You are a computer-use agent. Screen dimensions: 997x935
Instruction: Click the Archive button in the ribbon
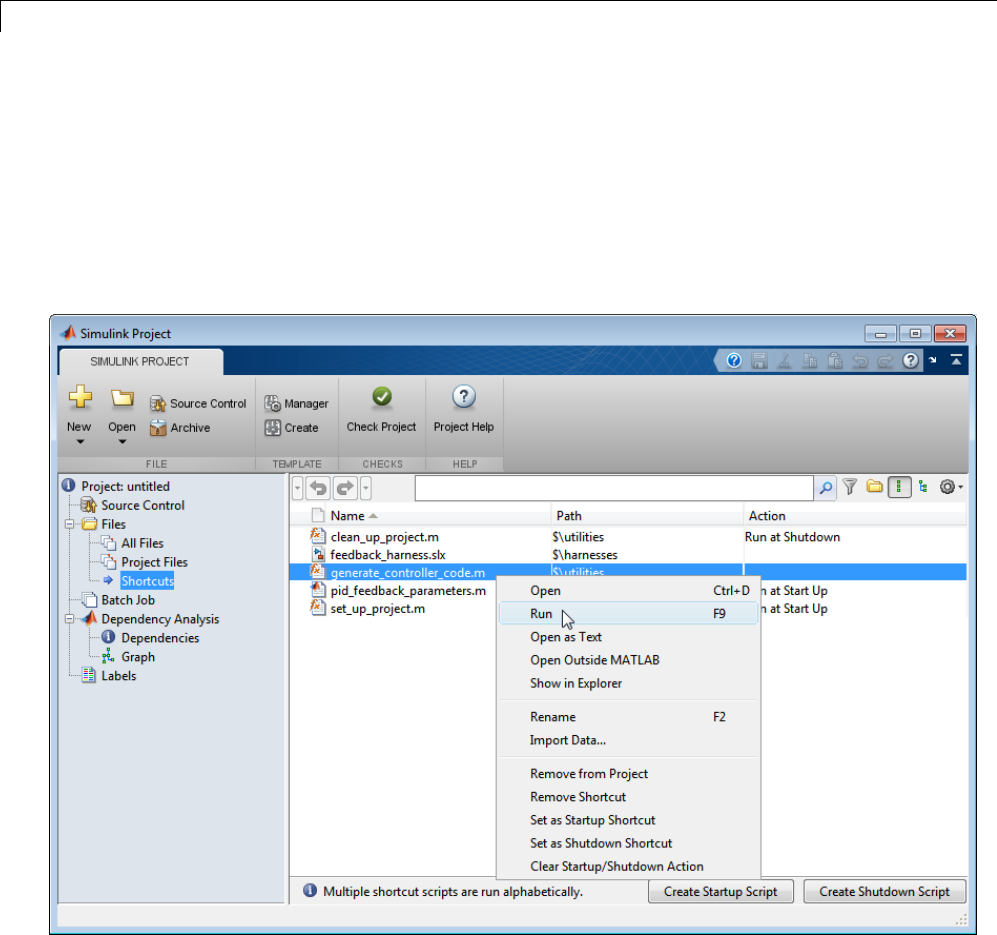pyautogui.click(x=180, y=427)
